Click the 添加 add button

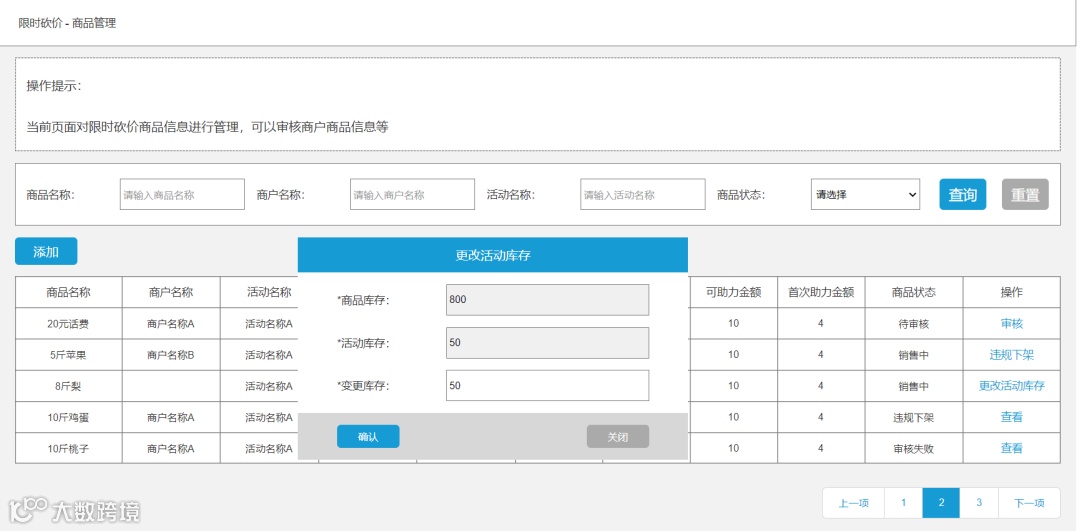click(x=46, y=251)
